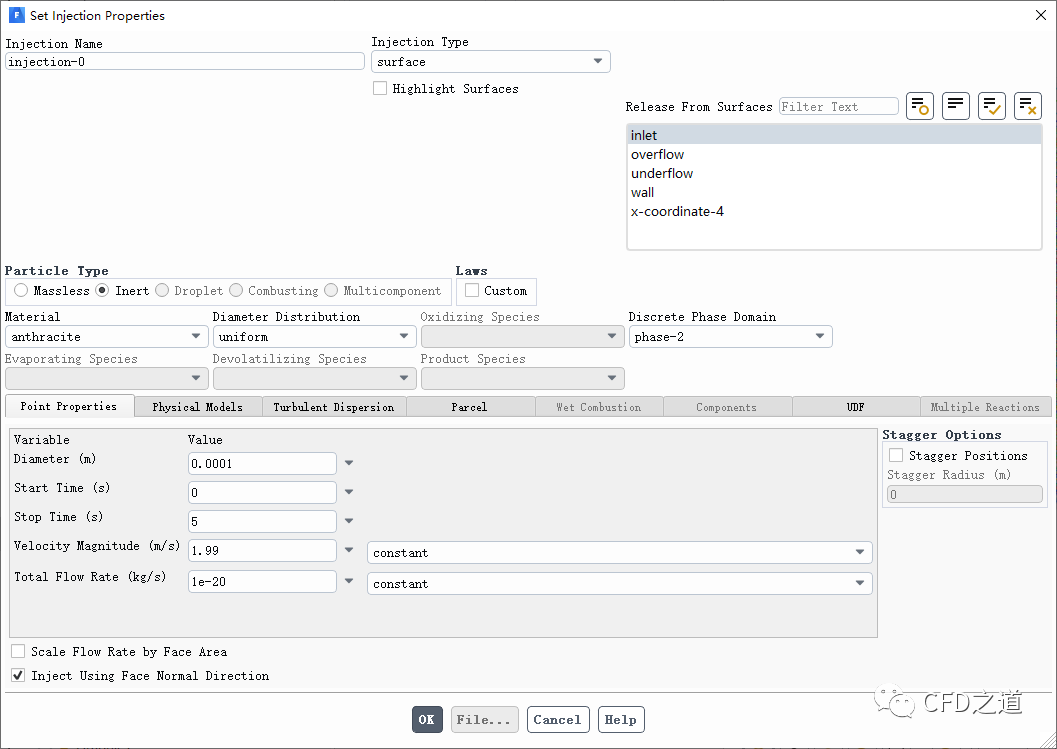Uncheck Inject Using Face Normal Direction

(18, 676)
